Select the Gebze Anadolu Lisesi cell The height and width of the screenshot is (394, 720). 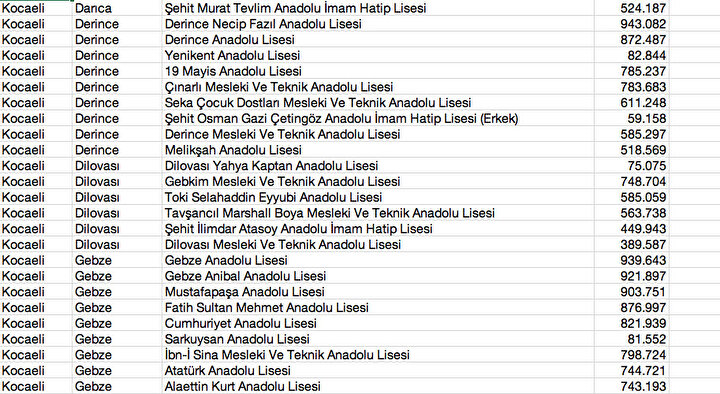point(378,260)
